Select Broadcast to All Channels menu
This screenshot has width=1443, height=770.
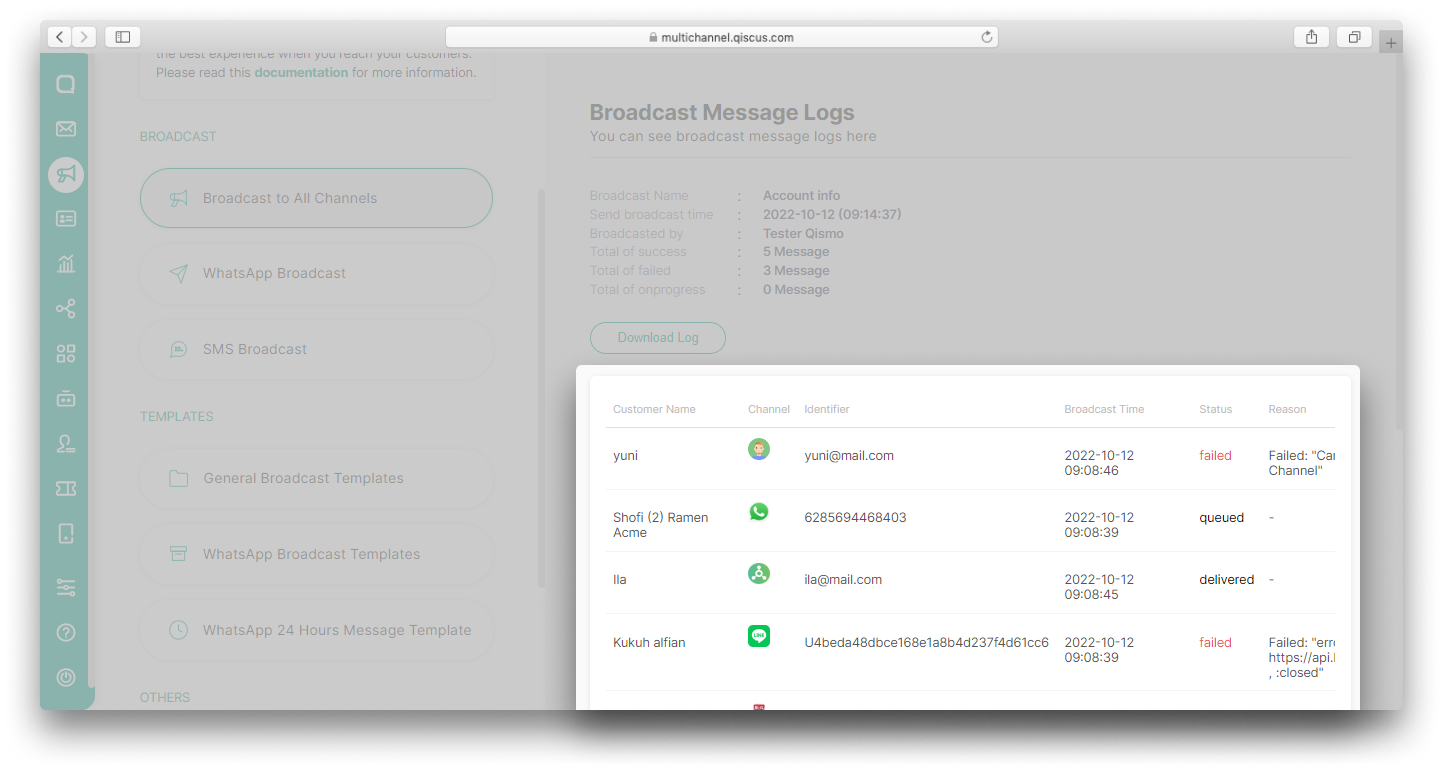(x=316, y=198)
